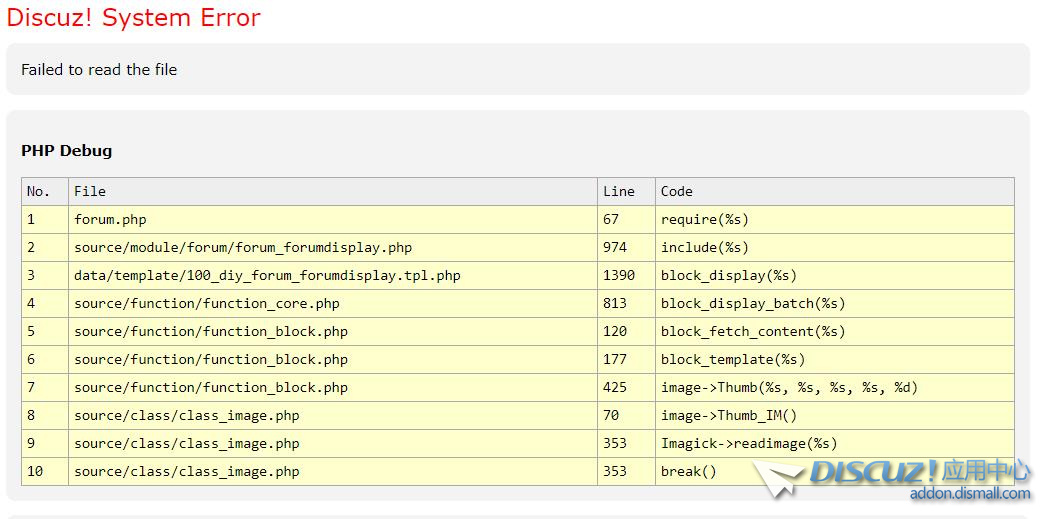Click row number 5 cell
Image resolution: width=1049 pixels, height=519 pixels.
pos(45,332)
